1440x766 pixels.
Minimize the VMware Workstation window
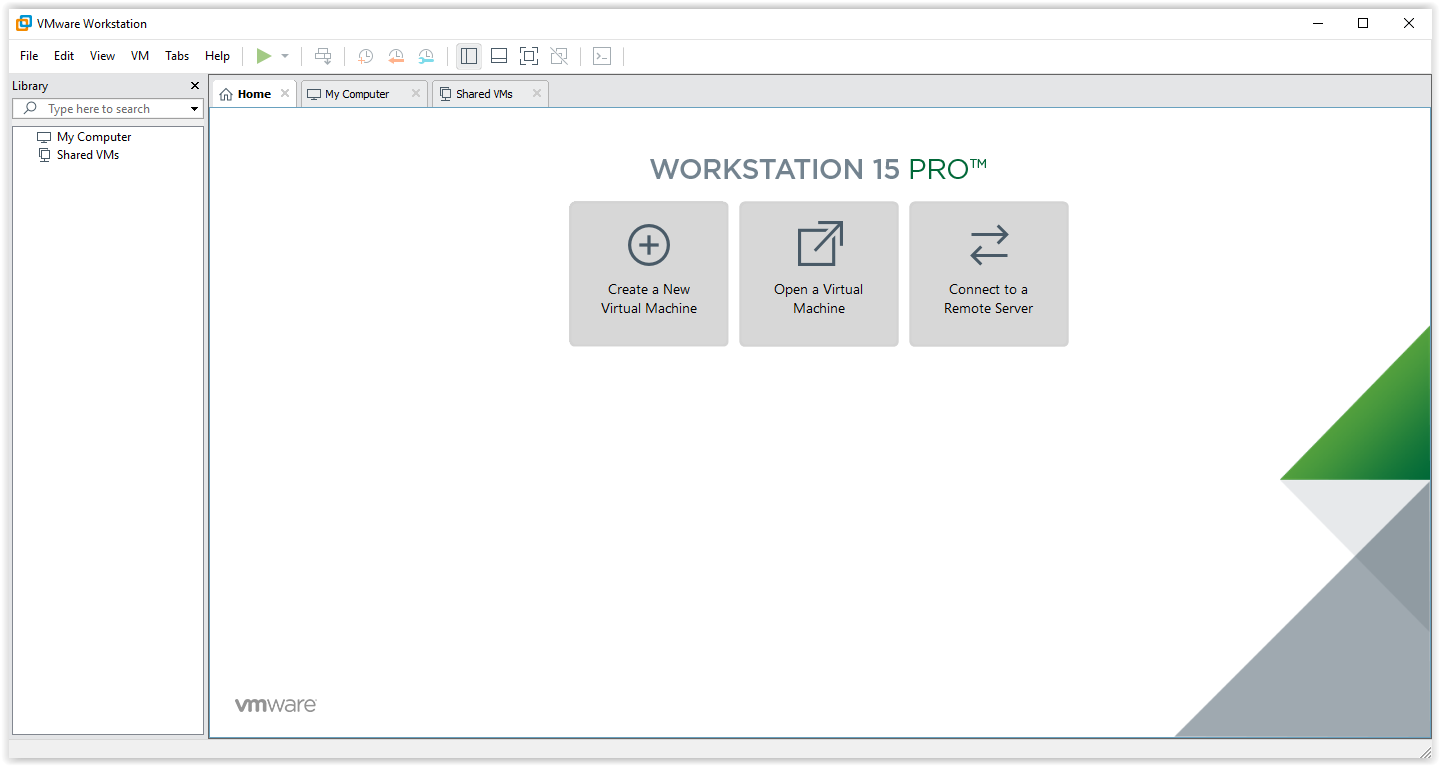pyautogui.click(x=1317, y=23)
